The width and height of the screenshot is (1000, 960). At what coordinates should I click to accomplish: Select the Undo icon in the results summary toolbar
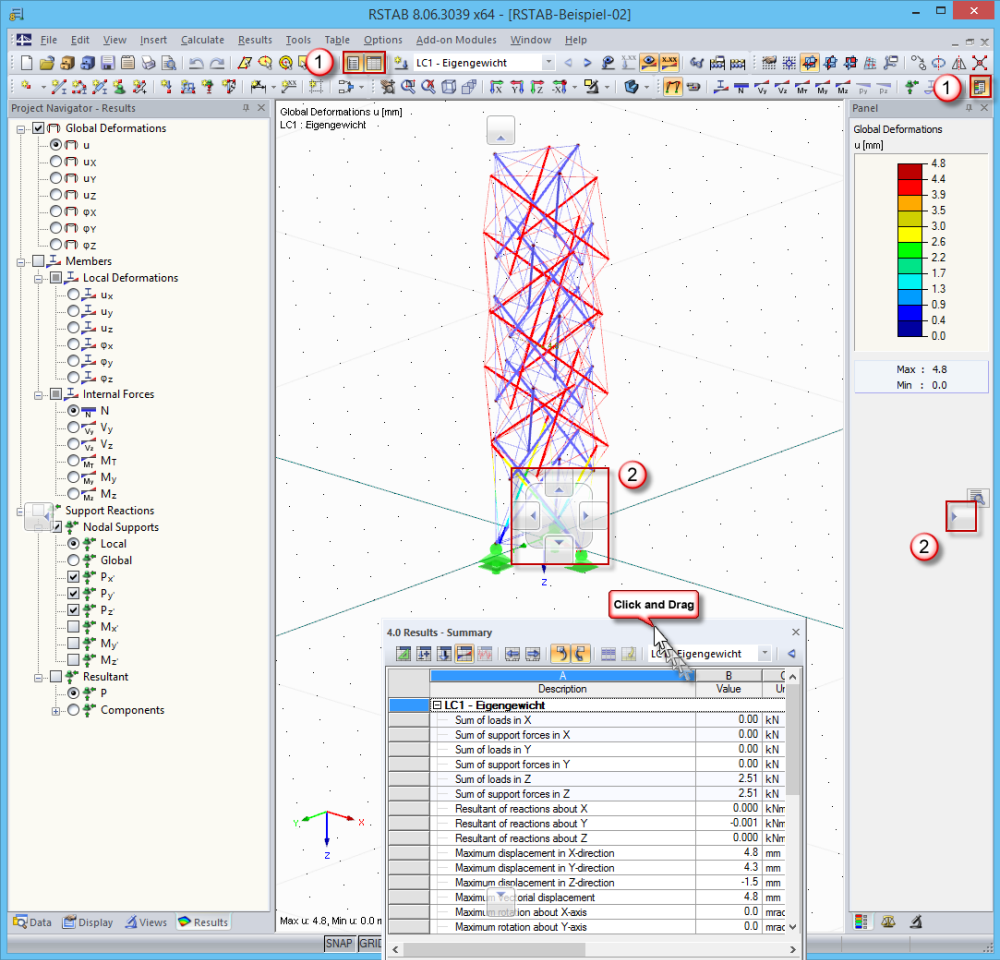[x=561, y=653]
